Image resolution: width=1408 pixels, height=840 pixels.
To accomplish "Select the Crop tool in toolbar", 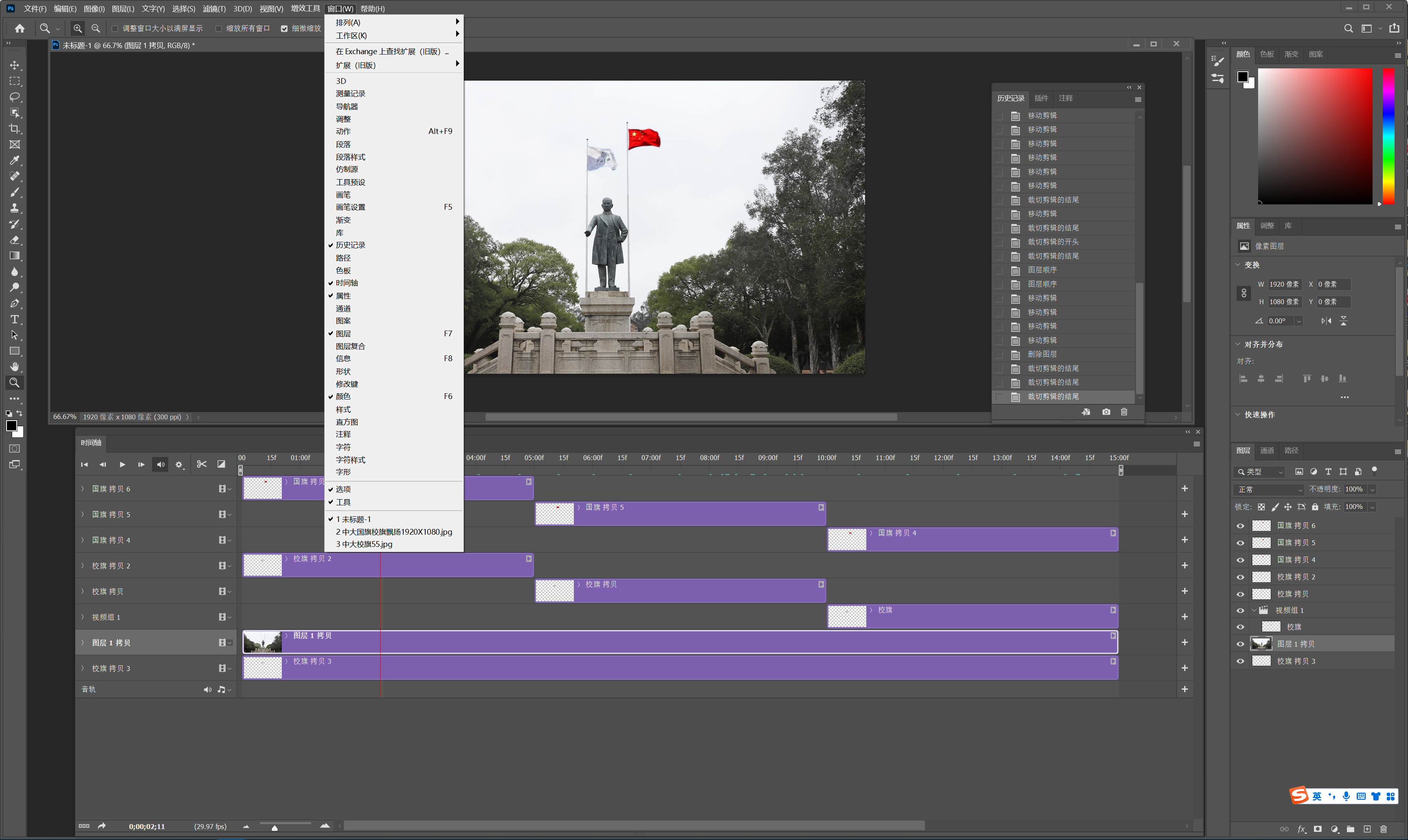I will (15, 129).
